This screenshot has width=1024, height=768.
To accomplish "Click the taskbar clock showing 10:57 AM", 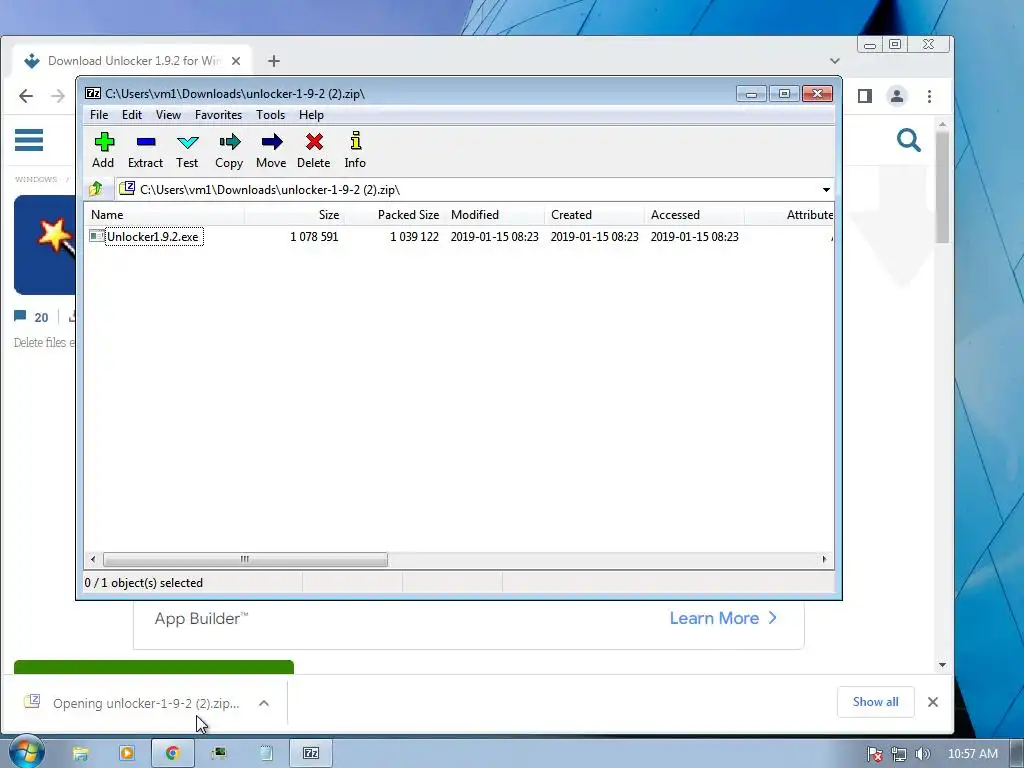I will click(x=972, y=754).
